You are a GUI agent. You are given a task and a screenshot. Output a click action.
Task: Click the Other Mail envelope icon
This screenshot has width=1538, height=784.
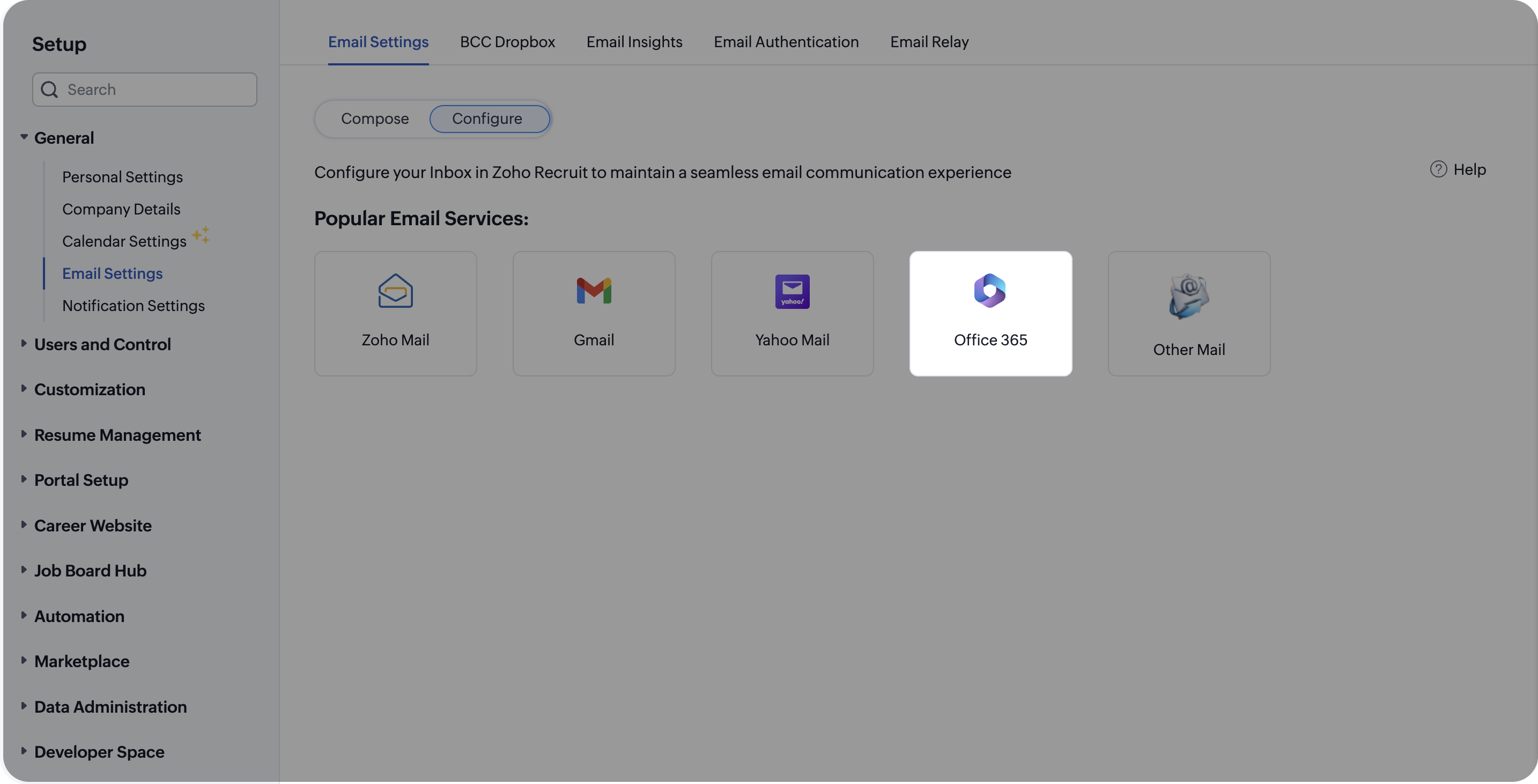1188,296
